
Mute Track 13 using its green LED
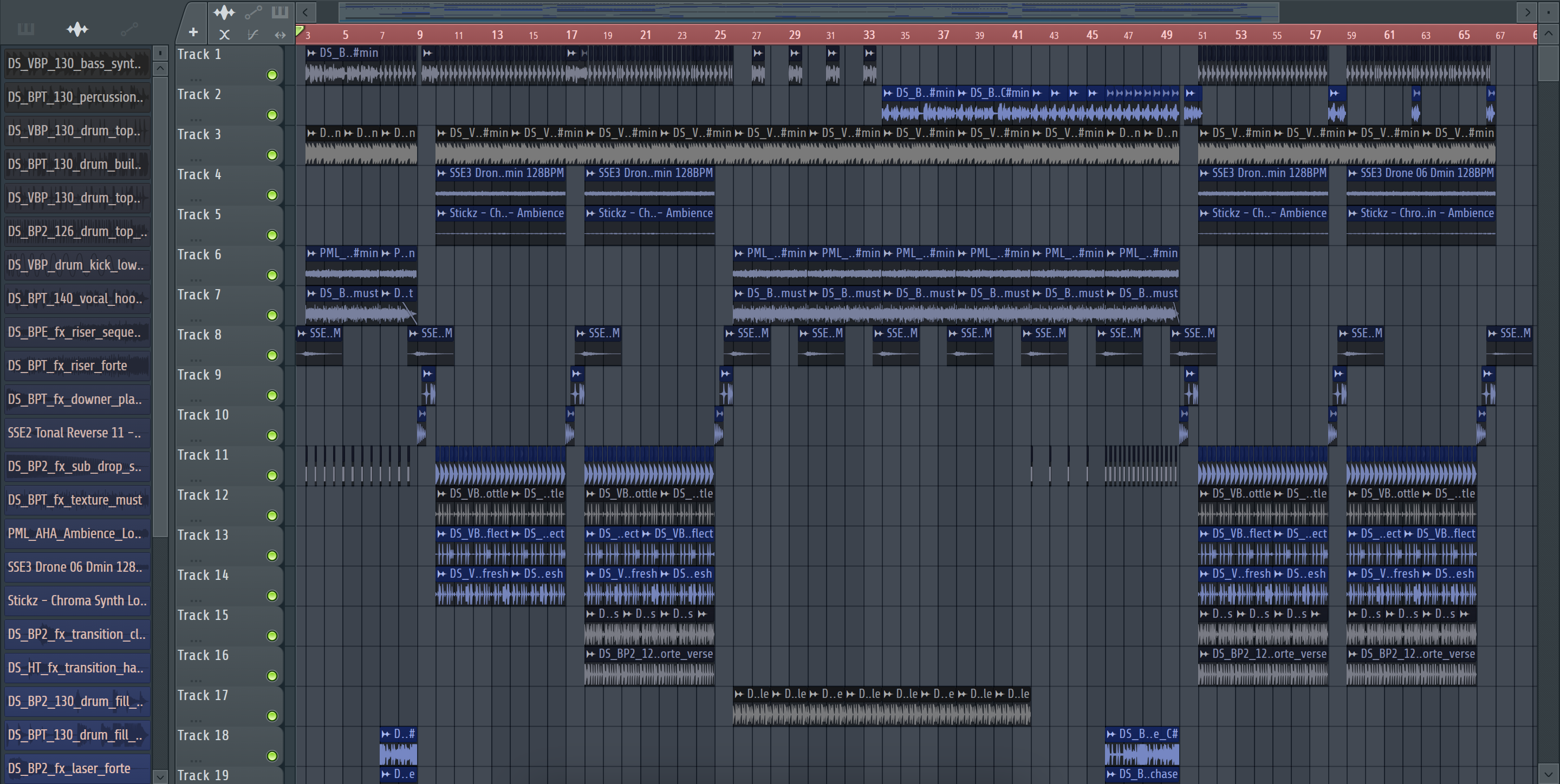(272, 556)
